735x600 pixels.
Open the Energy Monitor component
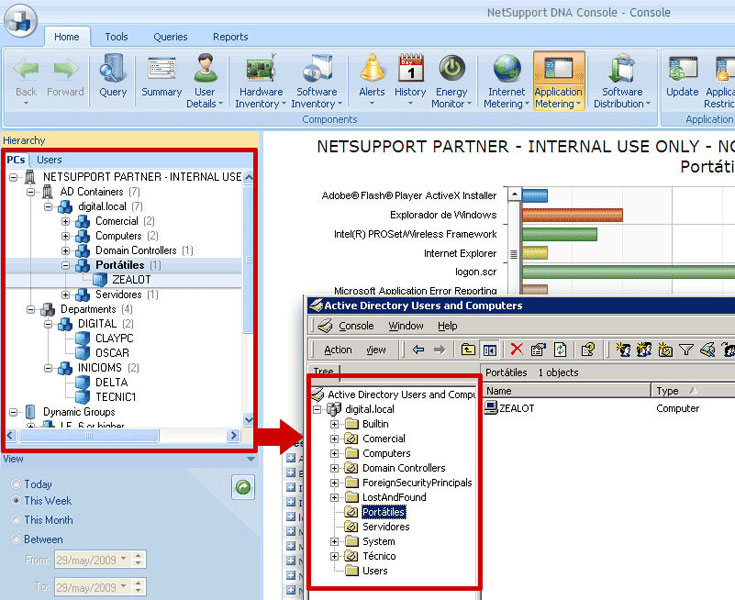click(451, 81)
